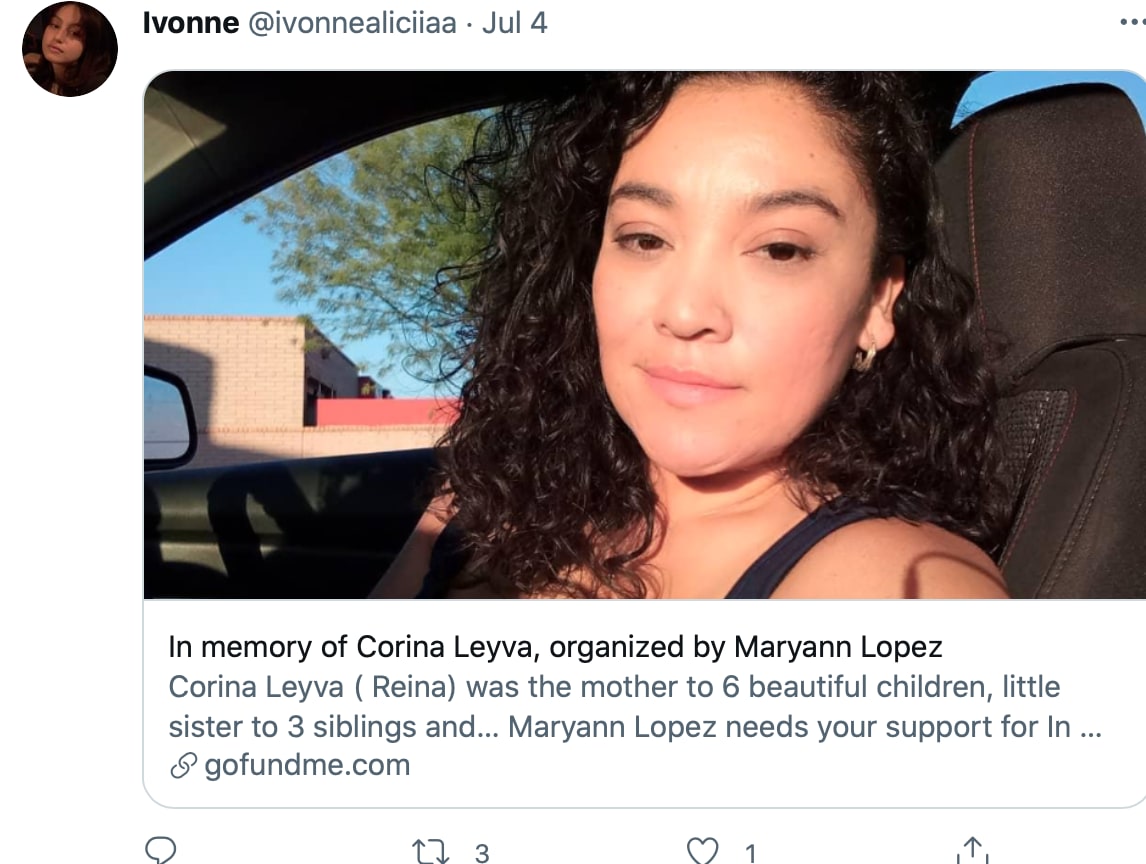This screenshot has height=864, width=1146.
Task: Click the side mirror area in the photo
Action: point(168,417)
